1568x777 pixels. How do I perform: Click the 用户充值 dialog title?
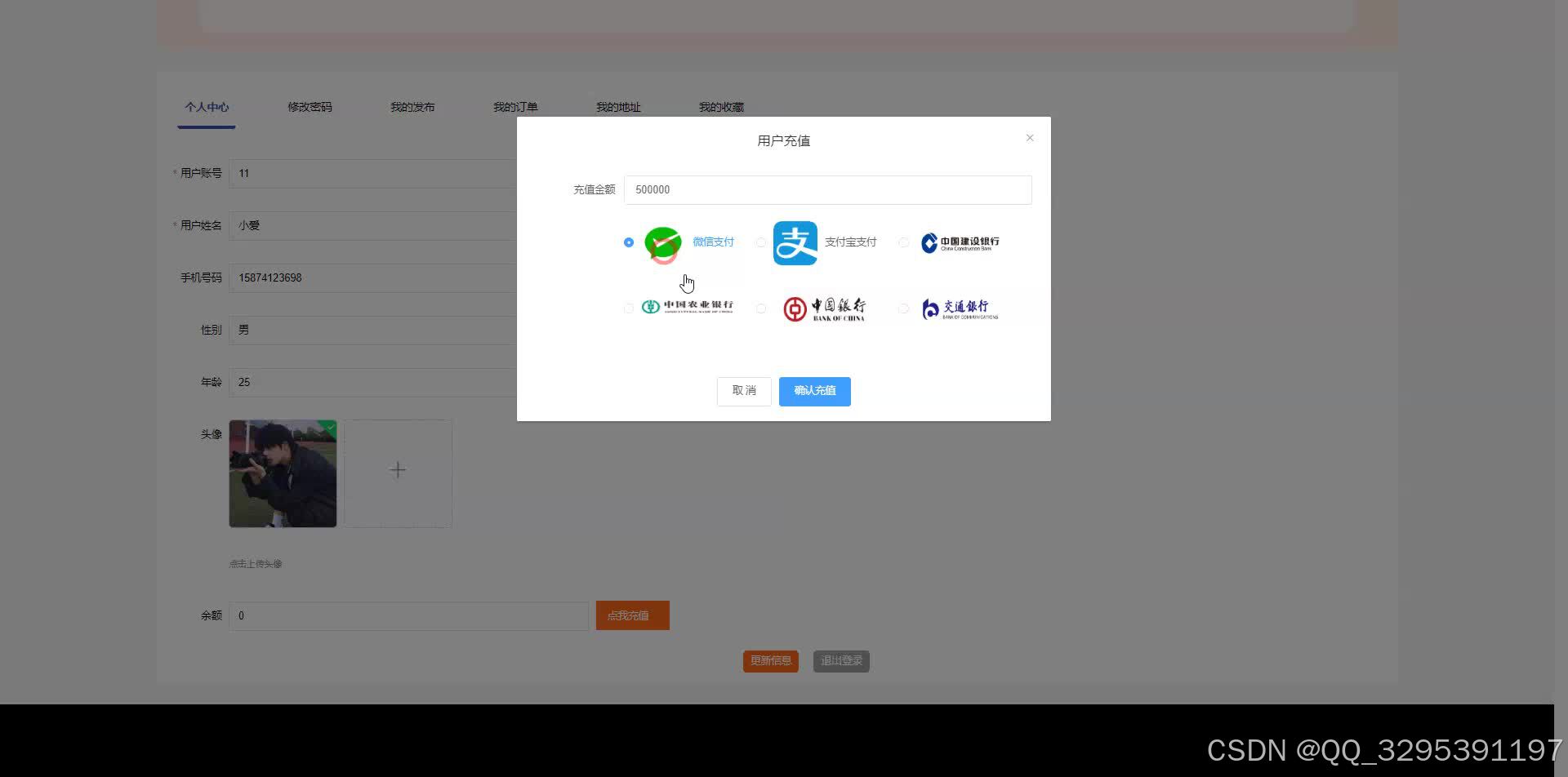[784, 141]
